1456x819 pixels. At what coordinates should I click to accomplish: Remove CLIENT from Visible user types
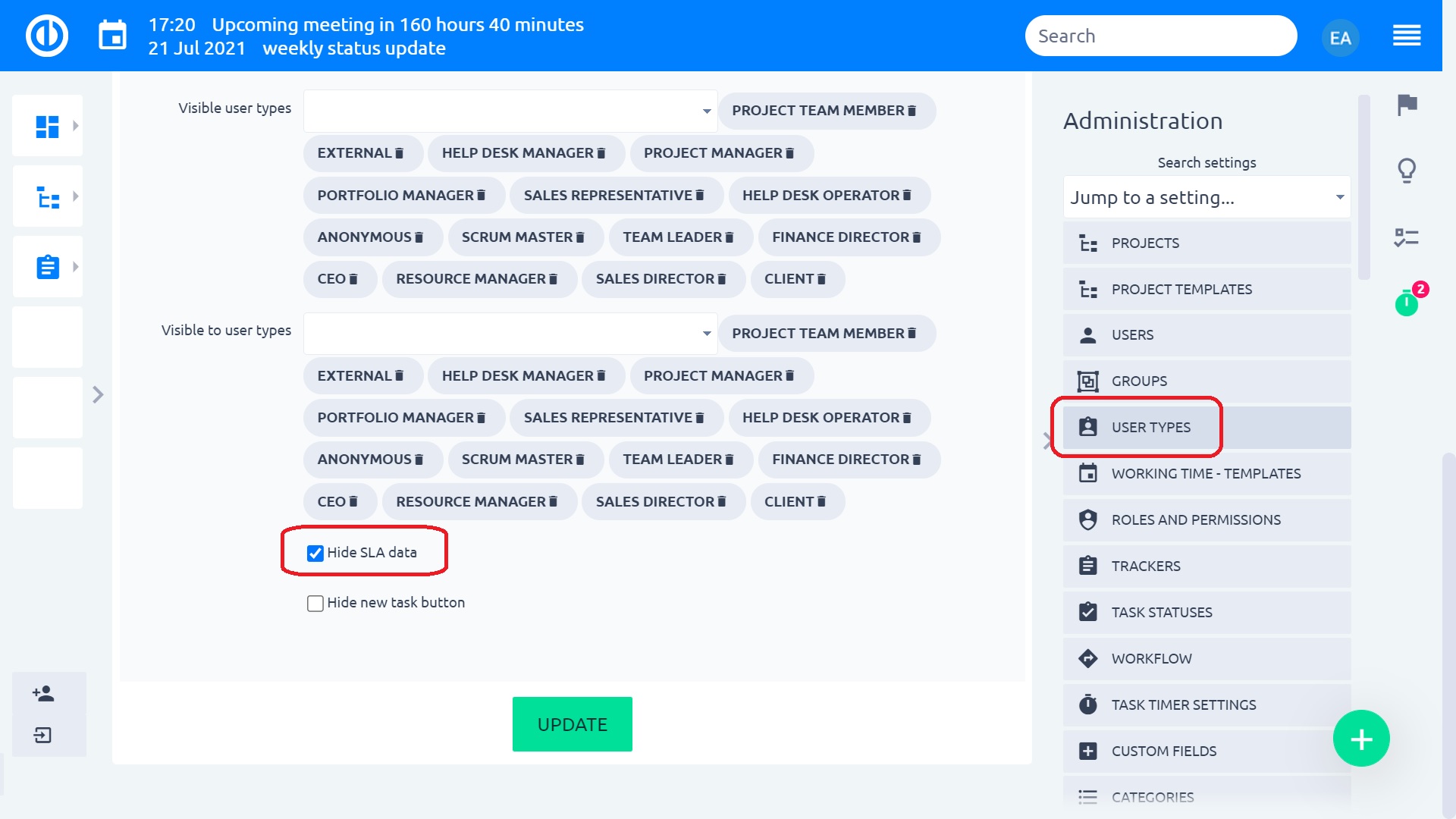(x=821, y=279)
